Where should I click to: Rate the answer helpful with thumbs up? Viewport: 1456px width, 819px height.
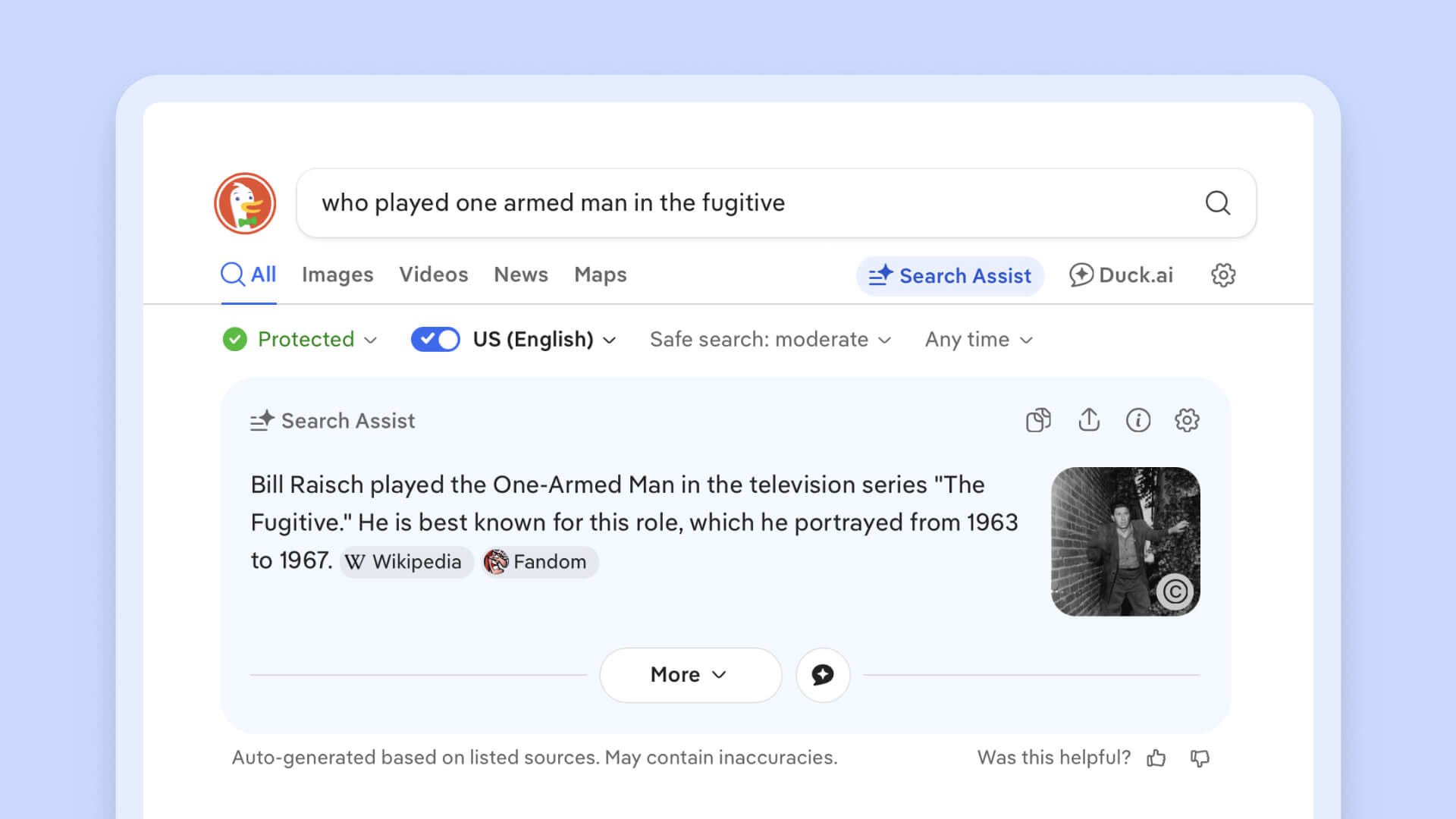[1156, 758]
